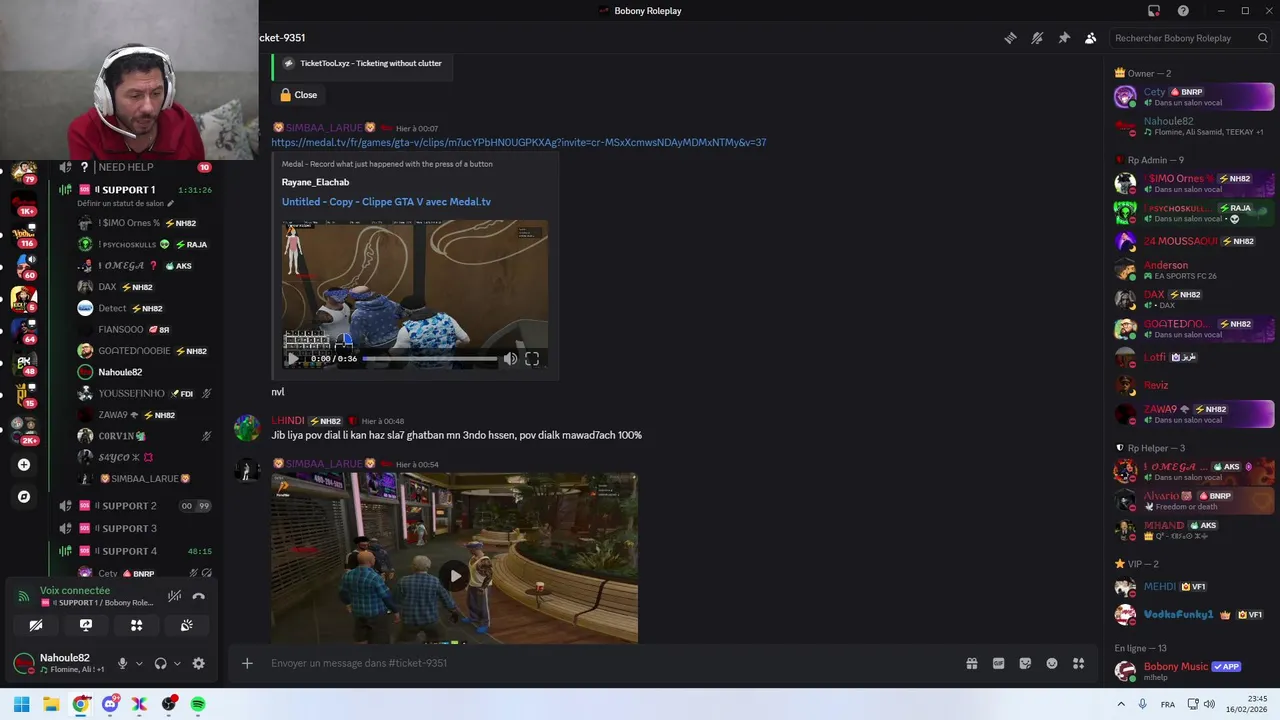Share your screen button
The image size is (1280, 720).
coord(86,625)
